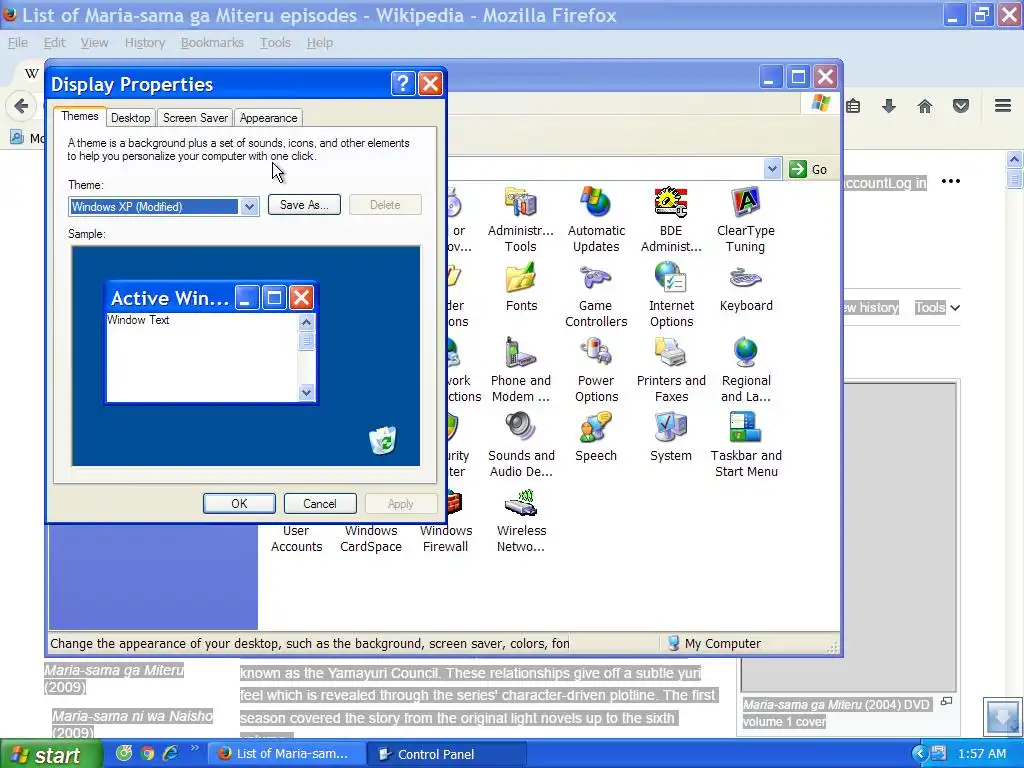Open Firefox Help menu
The height and width of the screenshot is (768, 1024).
[320, 42]
